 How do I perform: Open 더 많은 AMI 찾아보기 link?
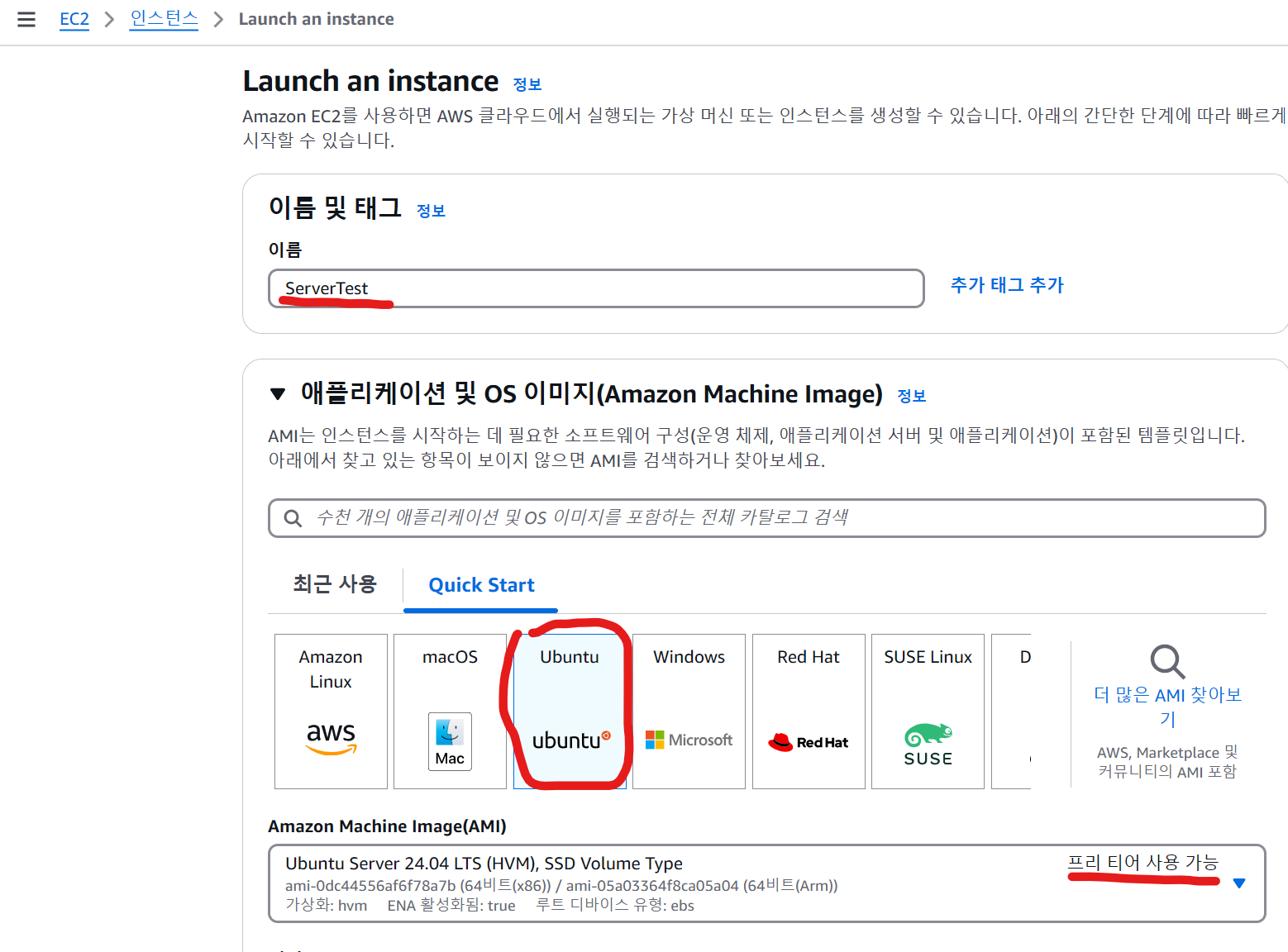coord(1167,707)
